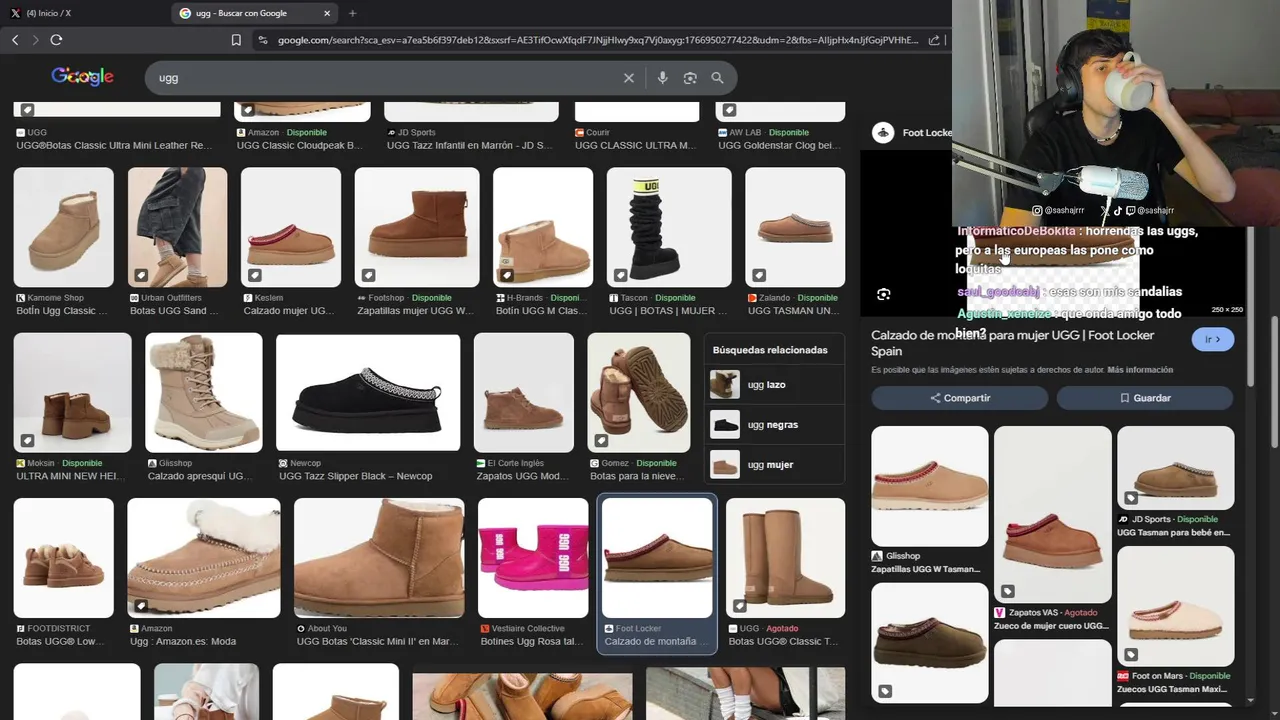Clear the search text with the X
This screenshot has width=1280, height=720.
[629, 78]
